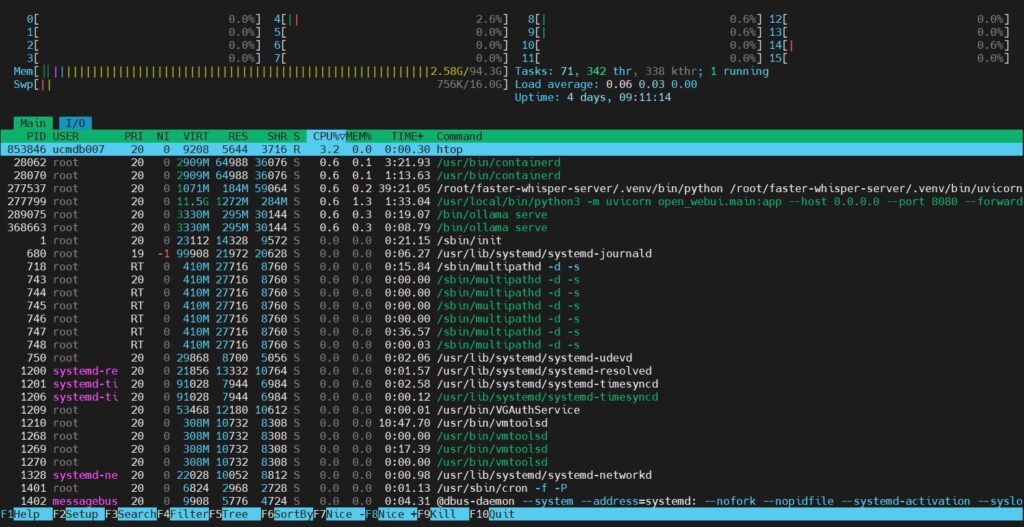Screen dimensions: 1024x527
Task: Select systemd-timesyncd row with PID 1201
Action: [512, 384]
